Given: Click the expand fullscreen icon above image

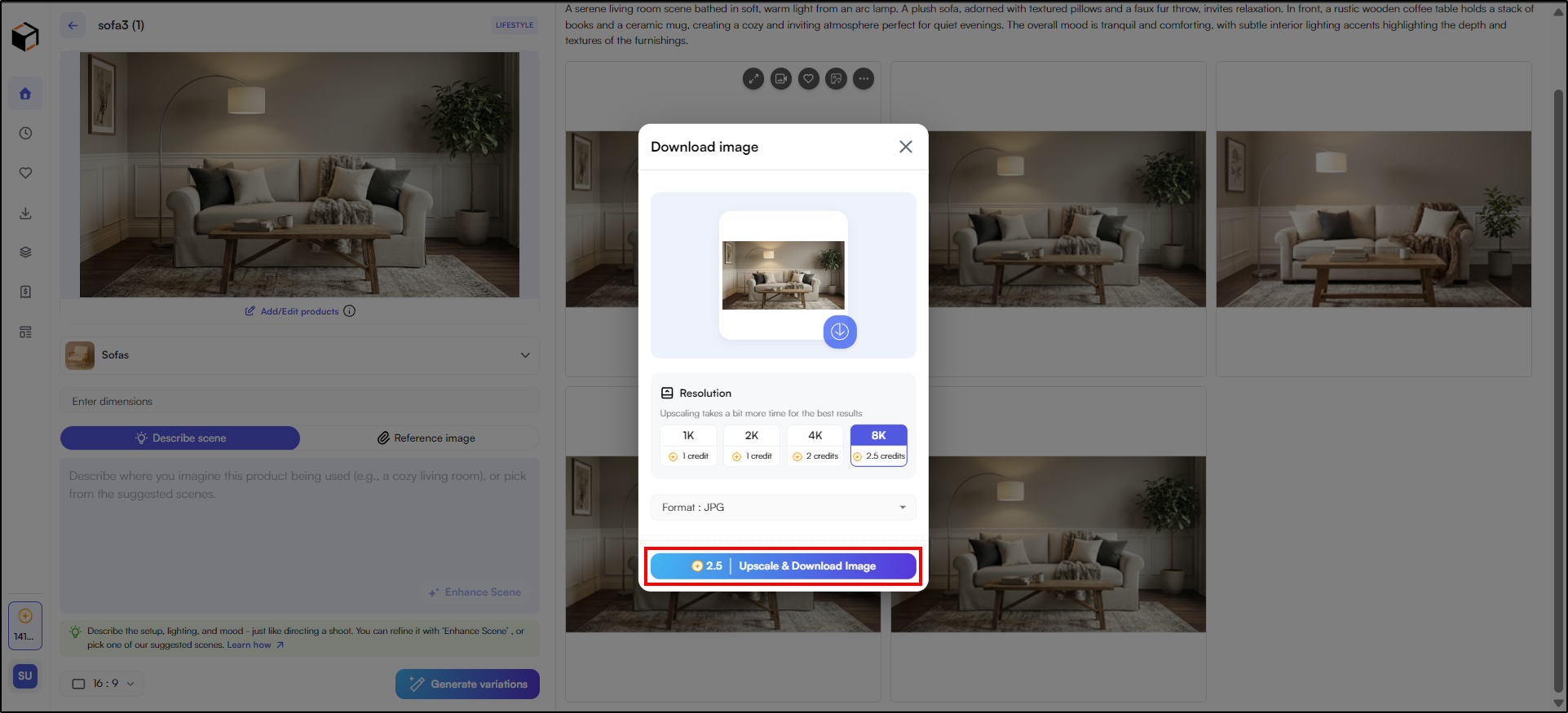Looking at the screenshot, I should click(753, 79).
